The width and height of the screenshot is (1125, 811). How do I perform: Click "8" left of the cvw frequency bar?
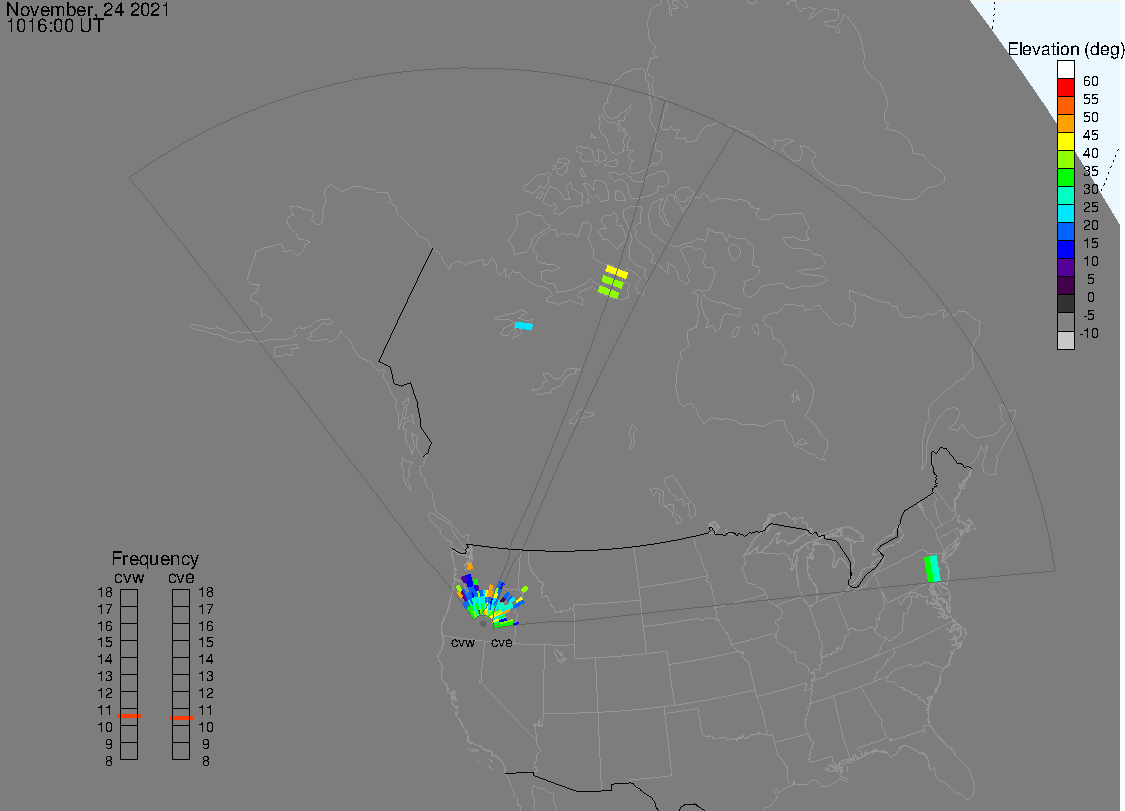point(108,761)
